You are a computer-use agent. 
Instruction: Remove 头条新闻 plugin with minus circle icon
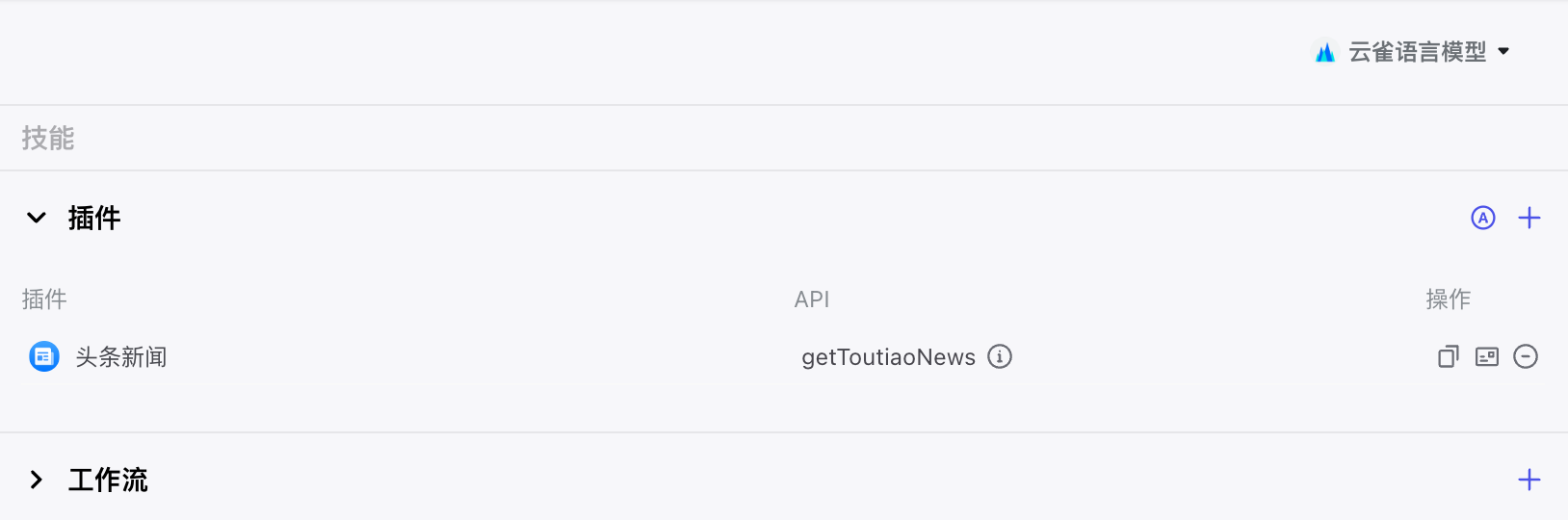pyautogui.click(x=1526, y=356)
